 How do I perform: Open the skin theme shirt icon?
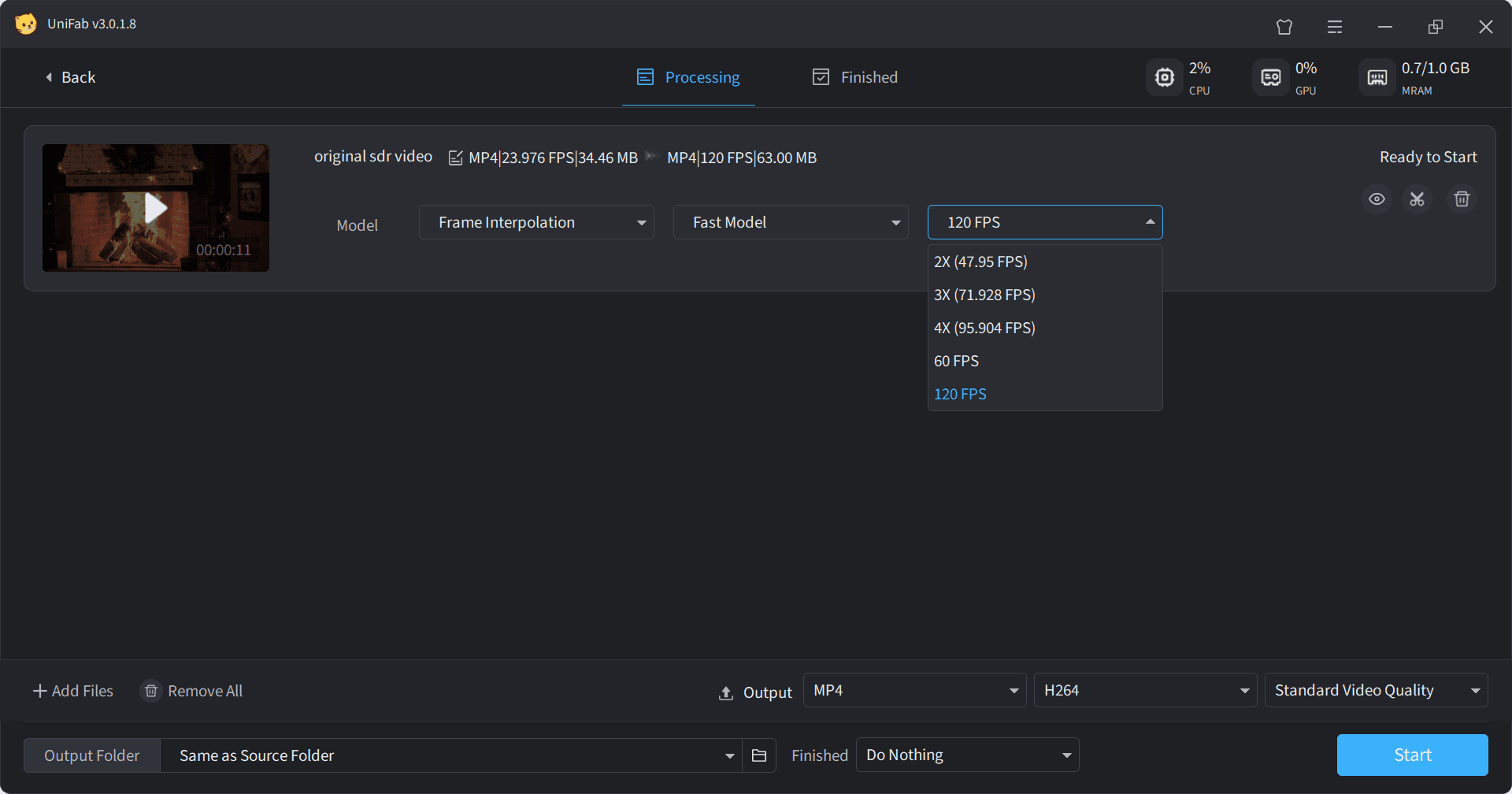click(x=1284, y=27)
